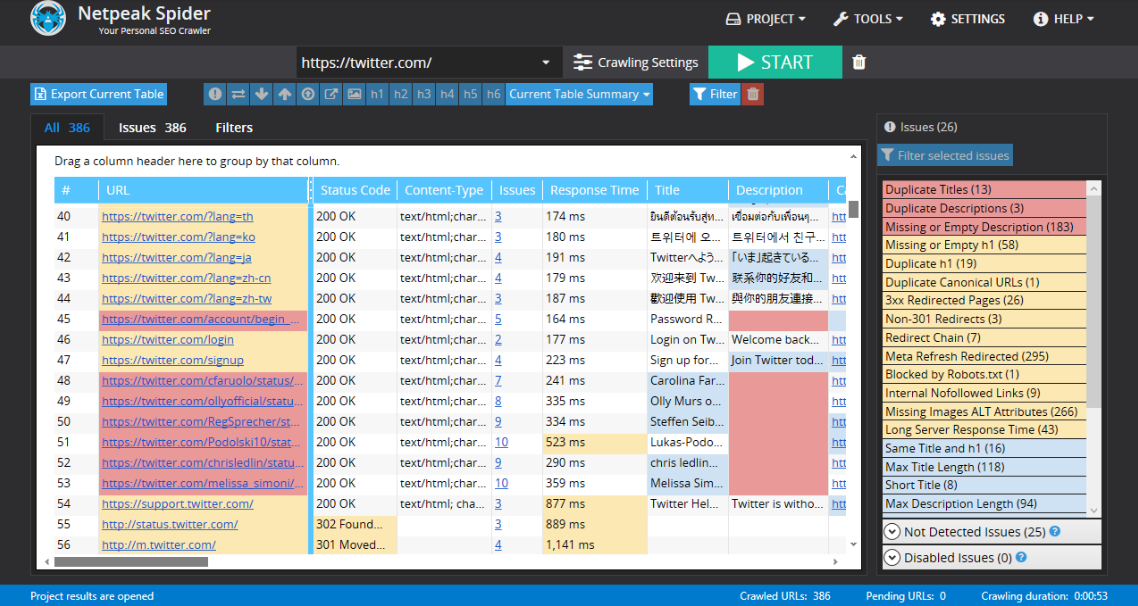Select Short Title (8) issue
Viewport: 1138px width, 606px height.
[984, 485]
